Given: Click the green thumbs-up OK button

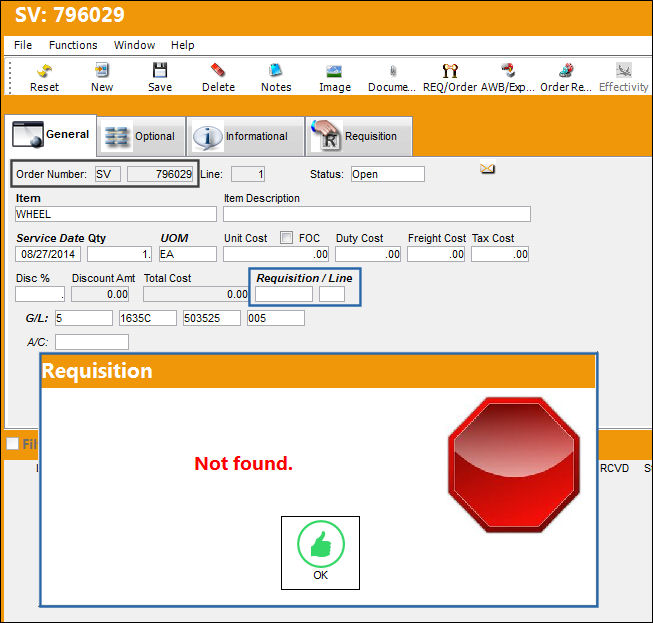Looking at the screenshot, I should point(320,553).
